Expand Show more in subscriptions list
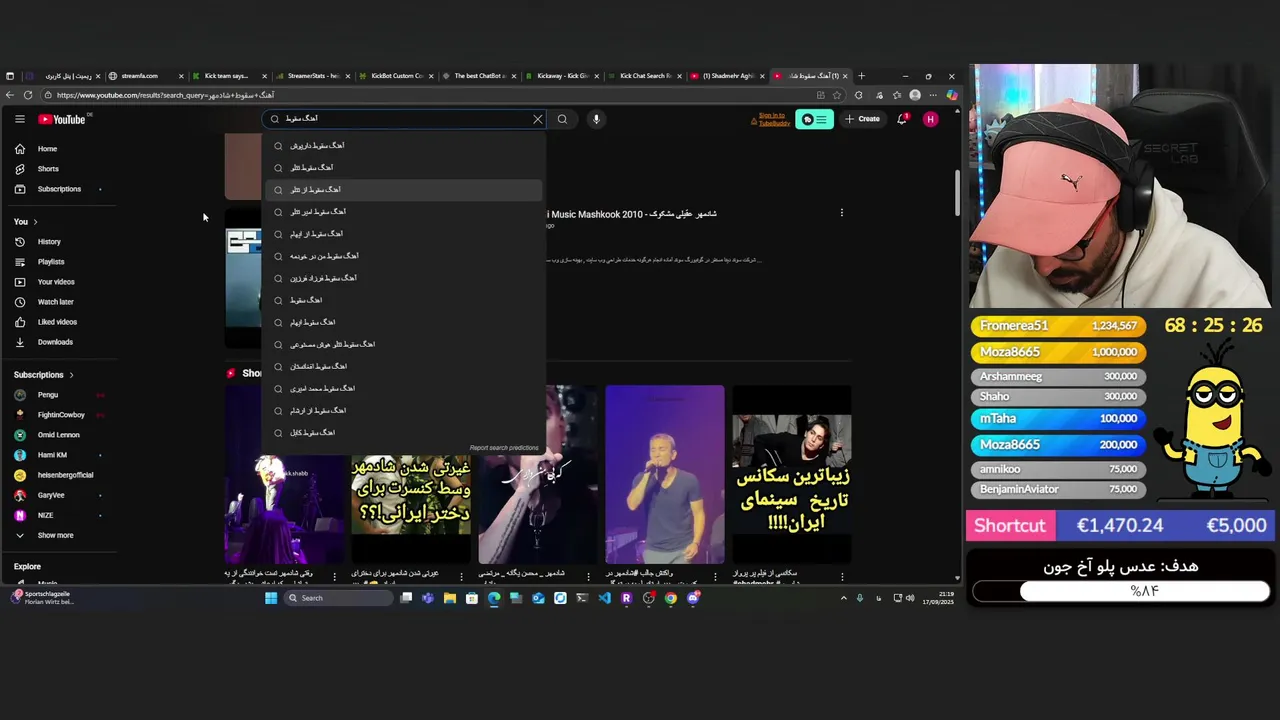This screenshot has width=1280, height=720. point(60,535)
